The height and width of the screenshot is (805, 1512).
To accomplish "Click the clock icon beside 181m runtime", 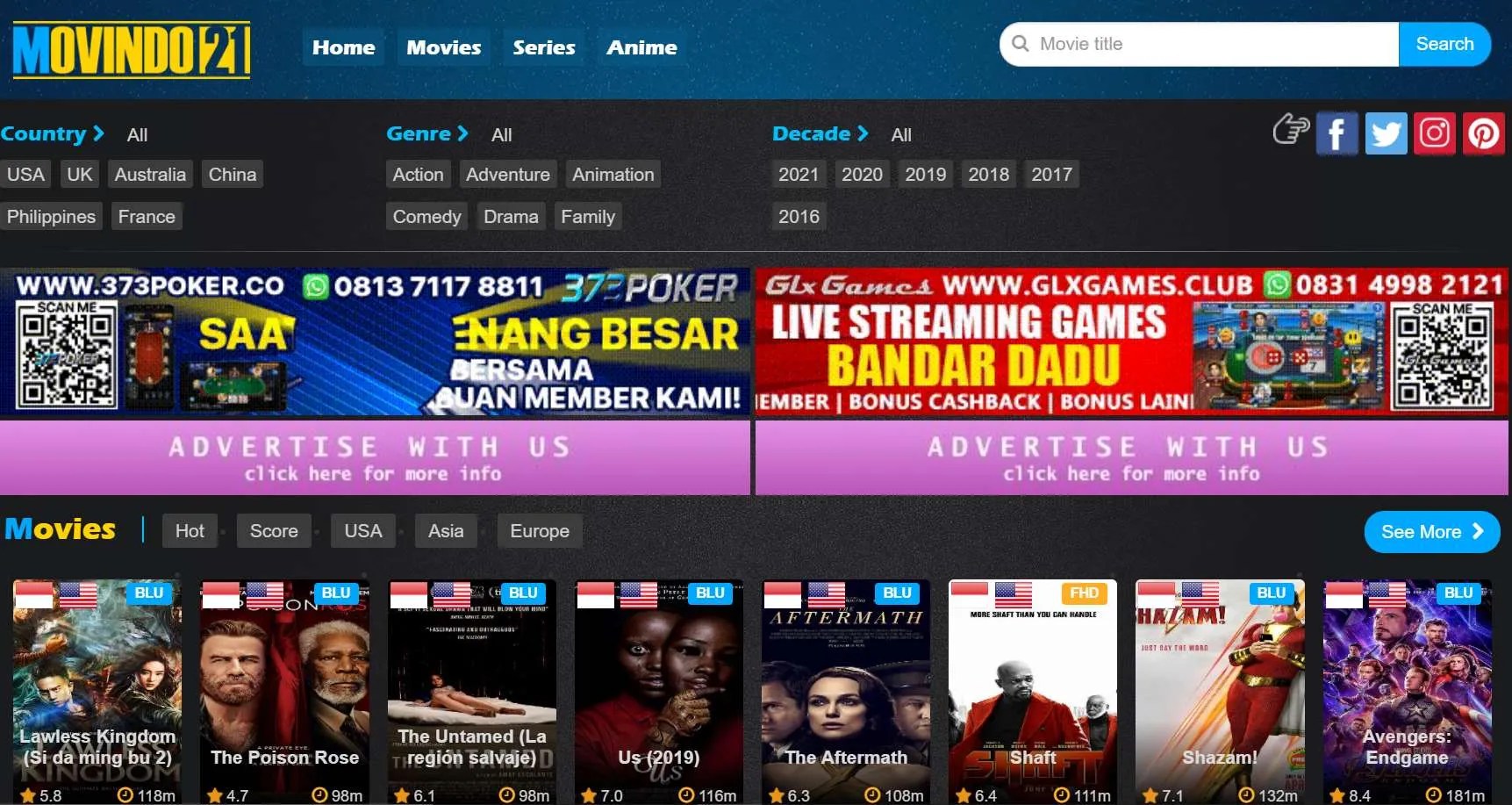I will 1433,795.
